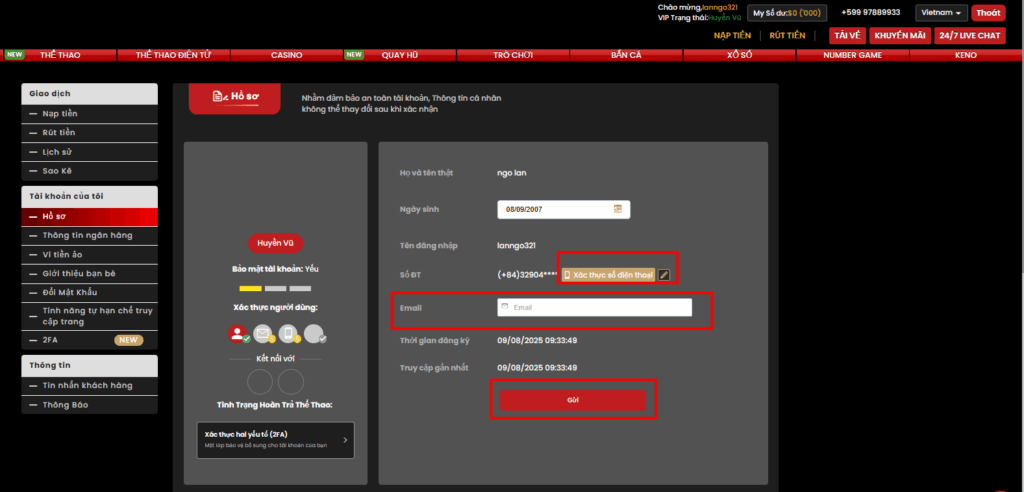
Task: Click the fourth grey verification circle icon
Action: coord(315,335)
